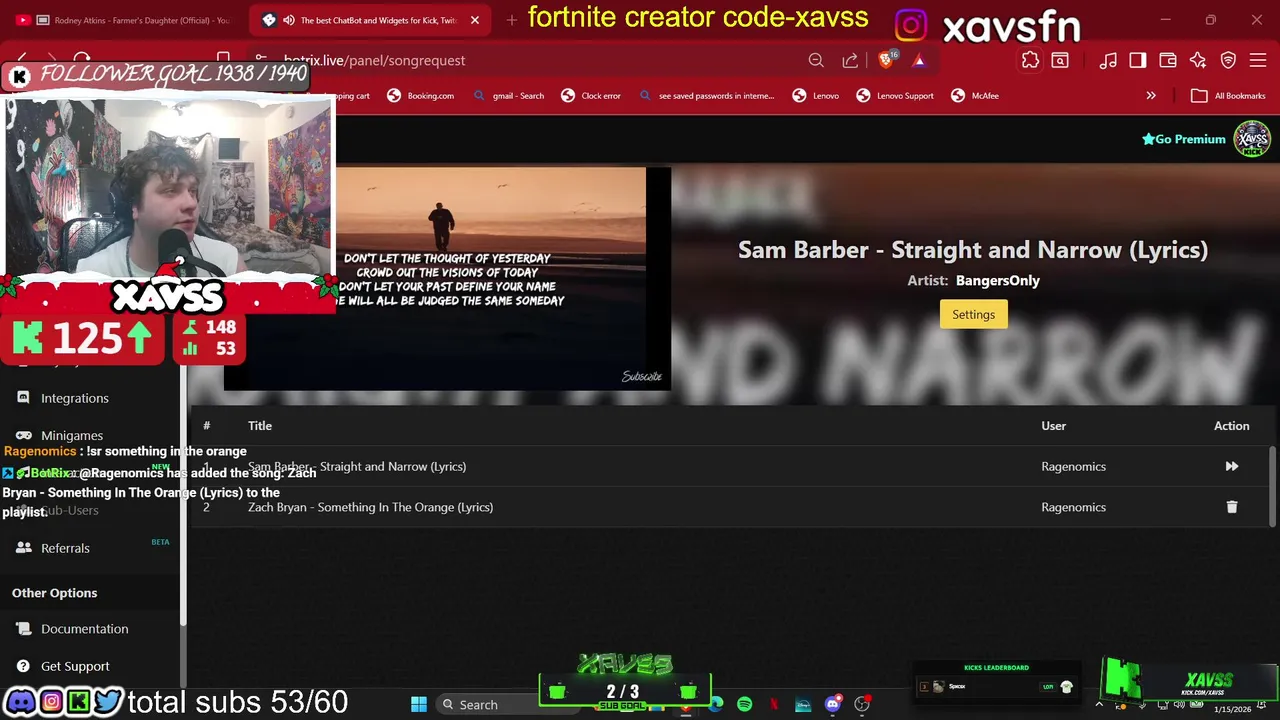The image size is (1280, 720).
Task: Open OBS Studio from the taskbar
Action: coord(861,704)
